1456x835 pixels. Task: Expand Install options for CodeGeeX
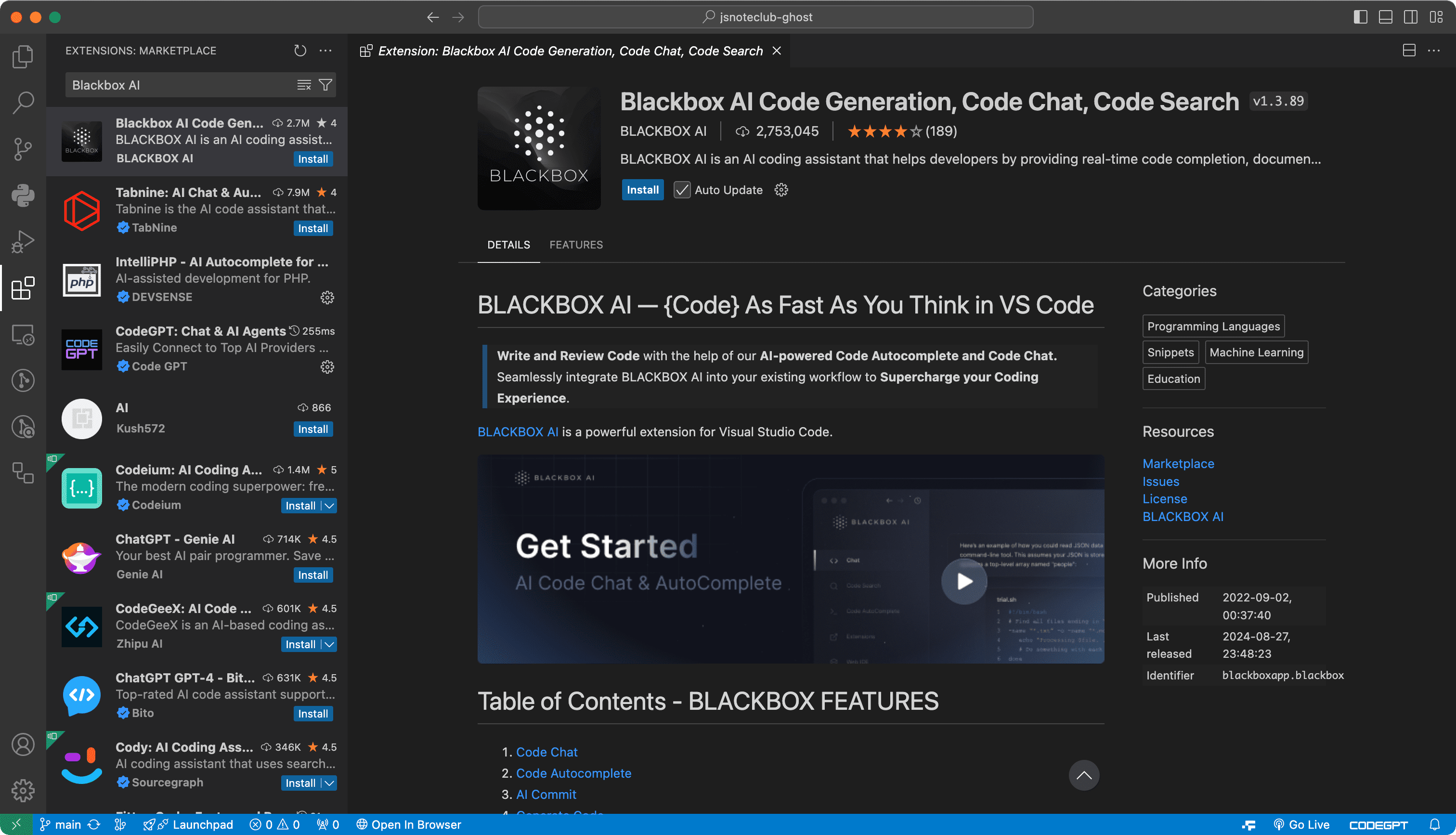[x=328, y=644]
